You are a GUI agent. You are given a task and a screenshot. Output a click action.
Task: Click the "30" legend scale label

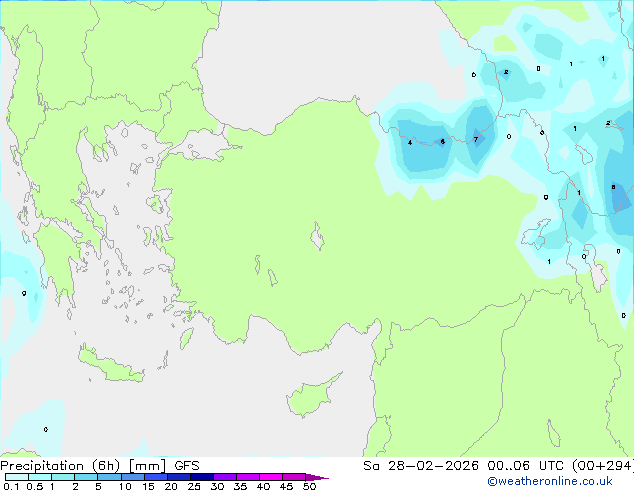(x=217, y=486)
